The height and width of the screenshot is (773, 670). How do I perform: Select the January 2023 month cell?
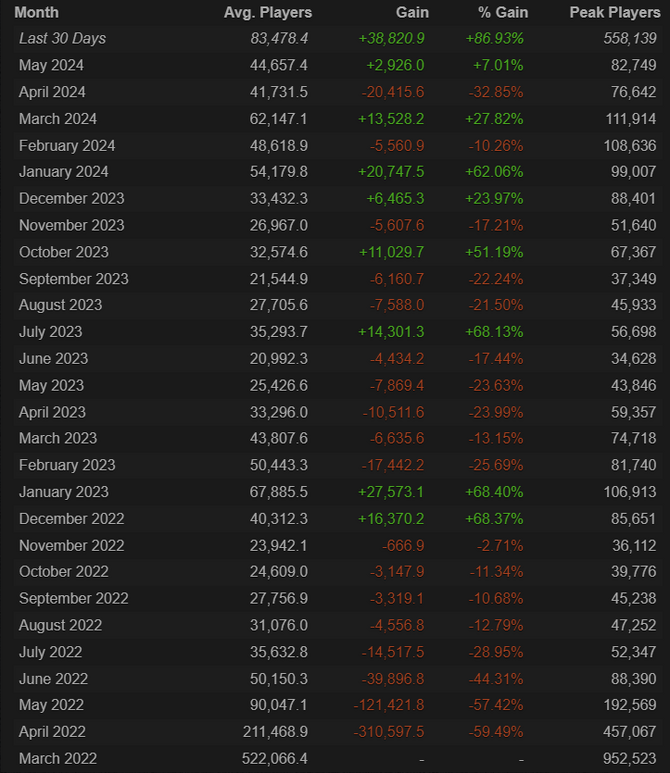[x=64, y=492]
